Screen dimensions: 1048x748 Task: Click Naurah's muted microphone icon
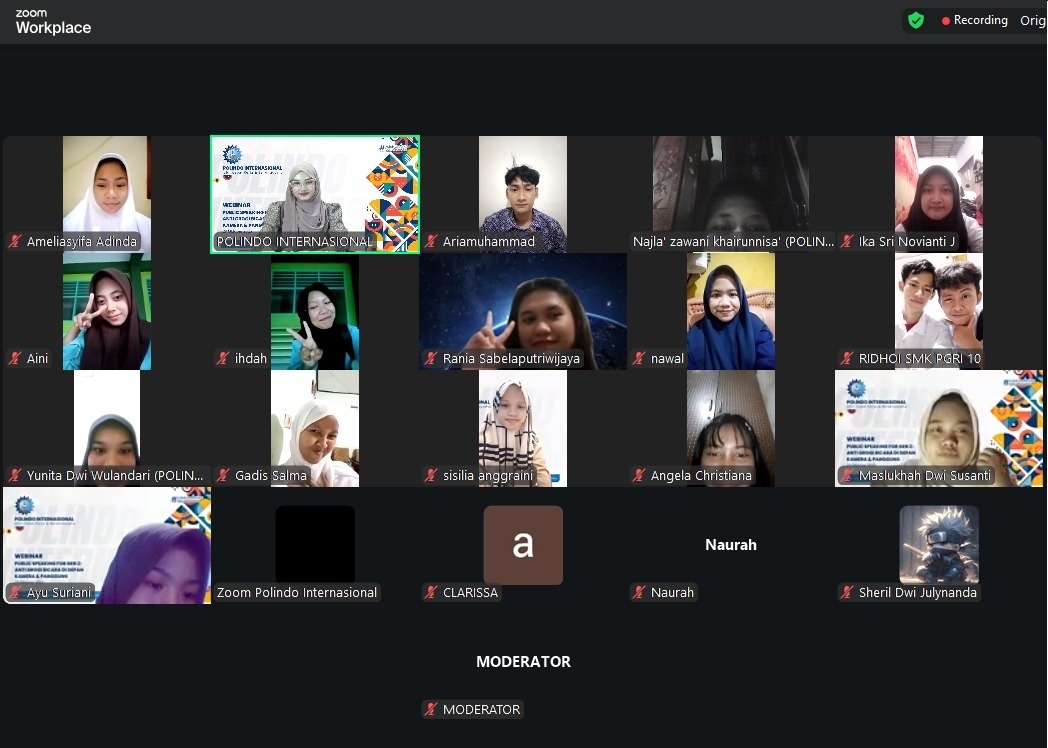tap(637, 592)
